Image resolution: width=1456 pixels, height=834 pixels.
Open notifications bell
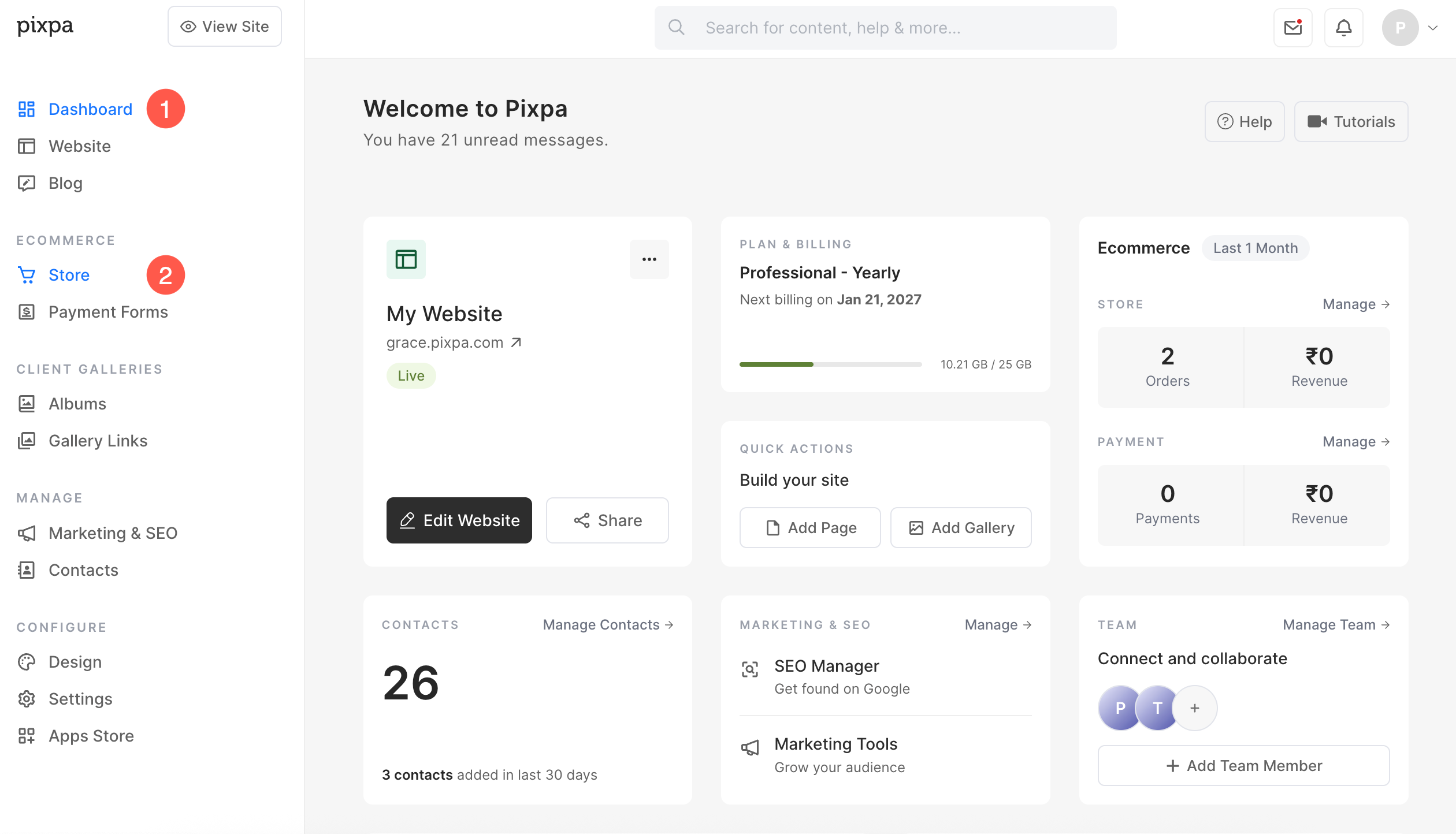point(1343,27)
